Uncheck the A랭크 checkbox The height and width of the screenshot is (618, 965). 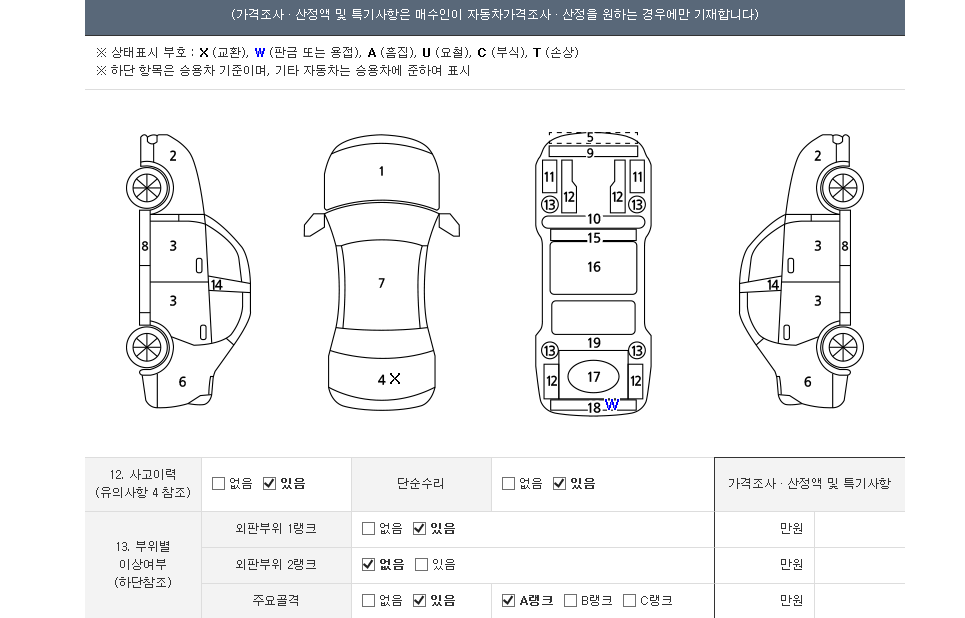coord(509,601)
